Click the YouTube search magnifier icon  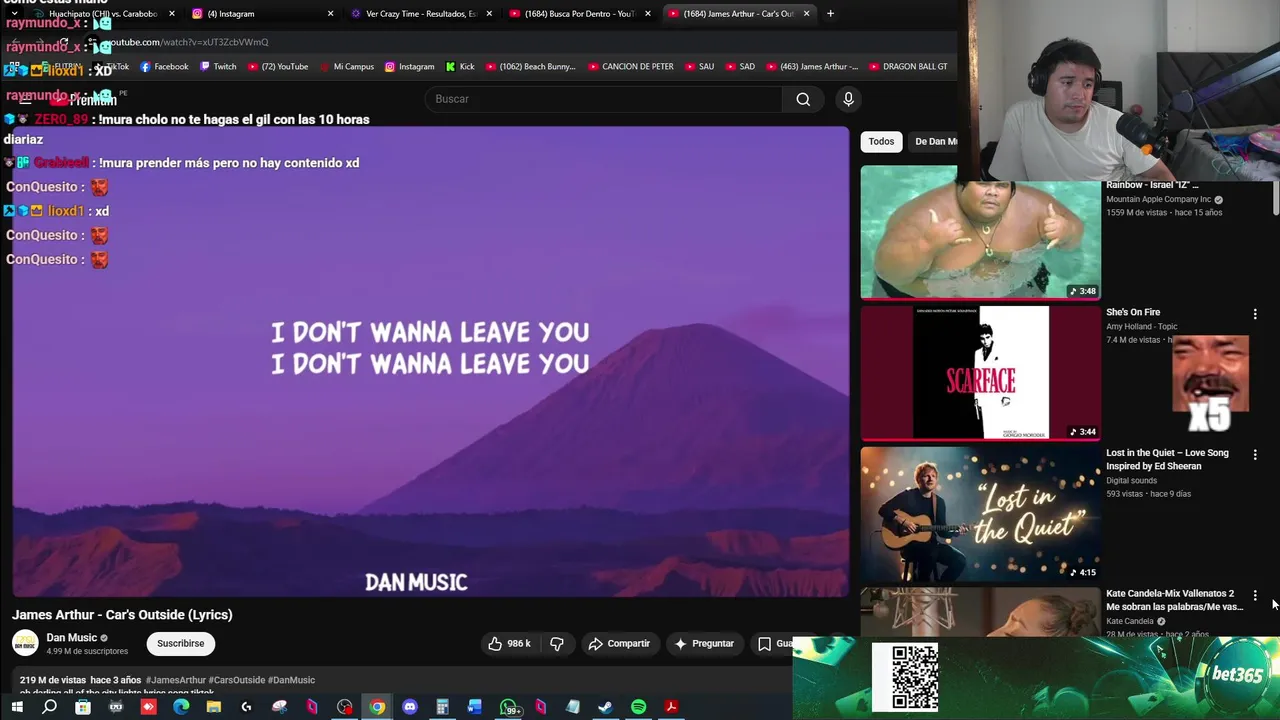tap(803, 99)
